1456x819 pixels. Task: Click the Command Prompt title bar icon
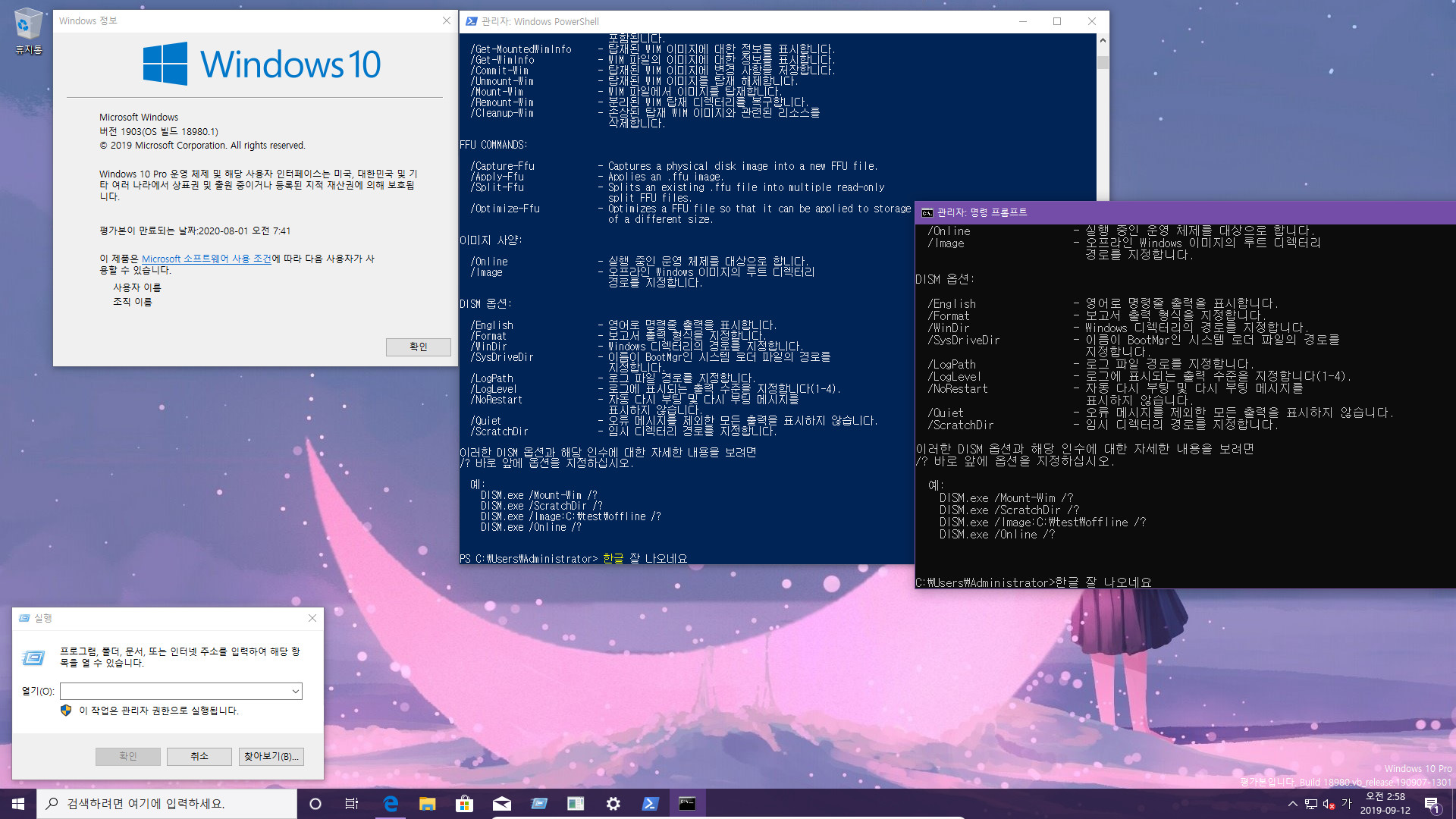click(x=927, y=213)
